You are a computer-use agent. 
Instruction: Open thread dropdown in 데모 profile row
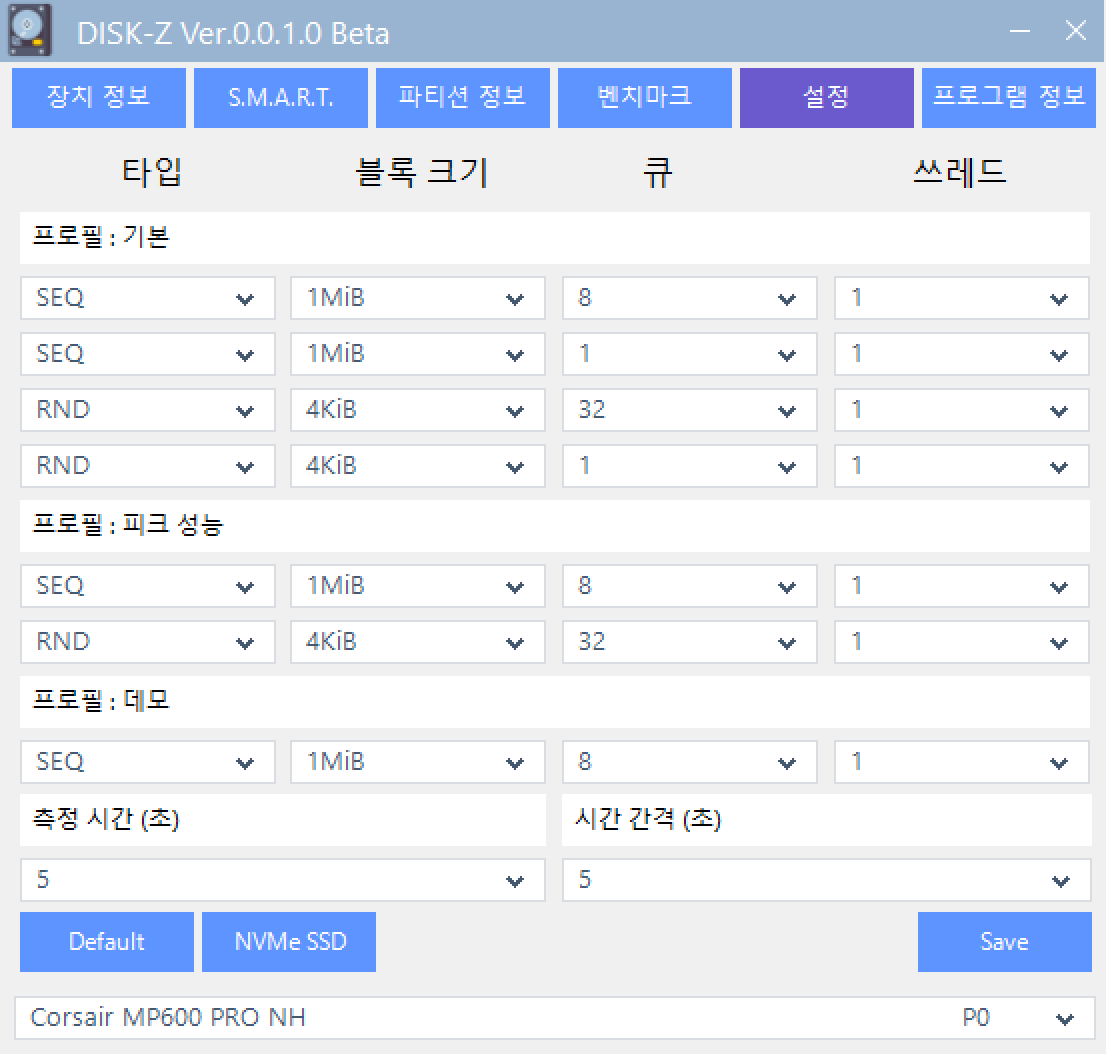[x=961, y=762]
